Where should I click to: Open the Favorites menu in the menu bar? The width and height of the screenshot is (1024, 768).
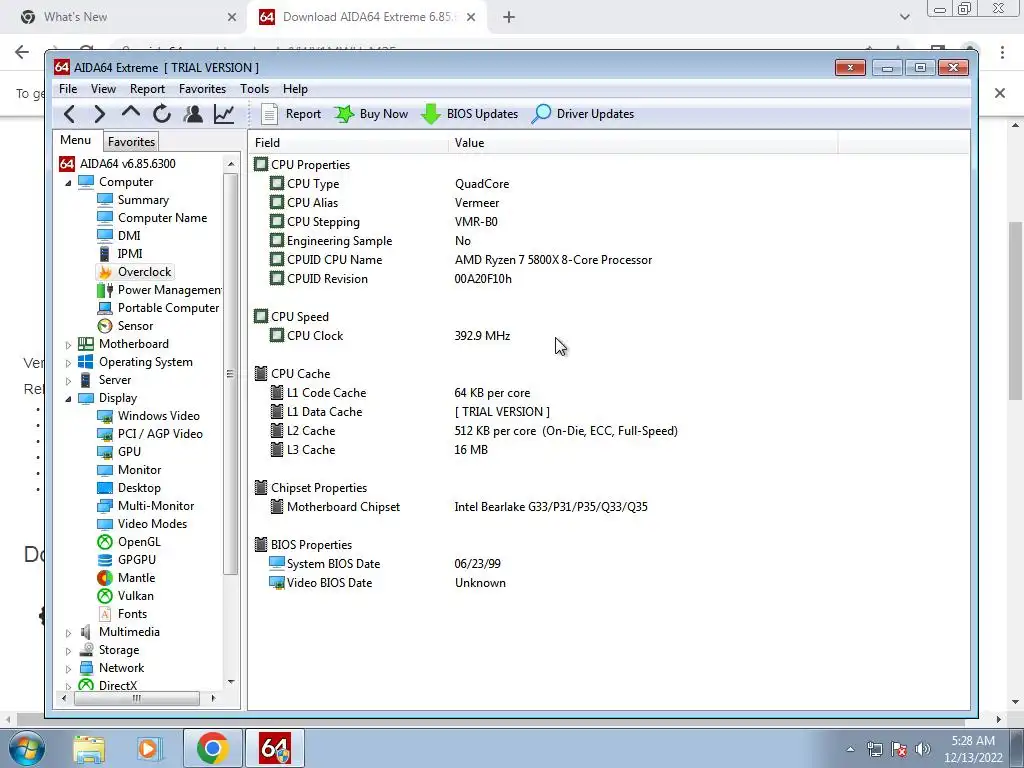pos(202,89)
